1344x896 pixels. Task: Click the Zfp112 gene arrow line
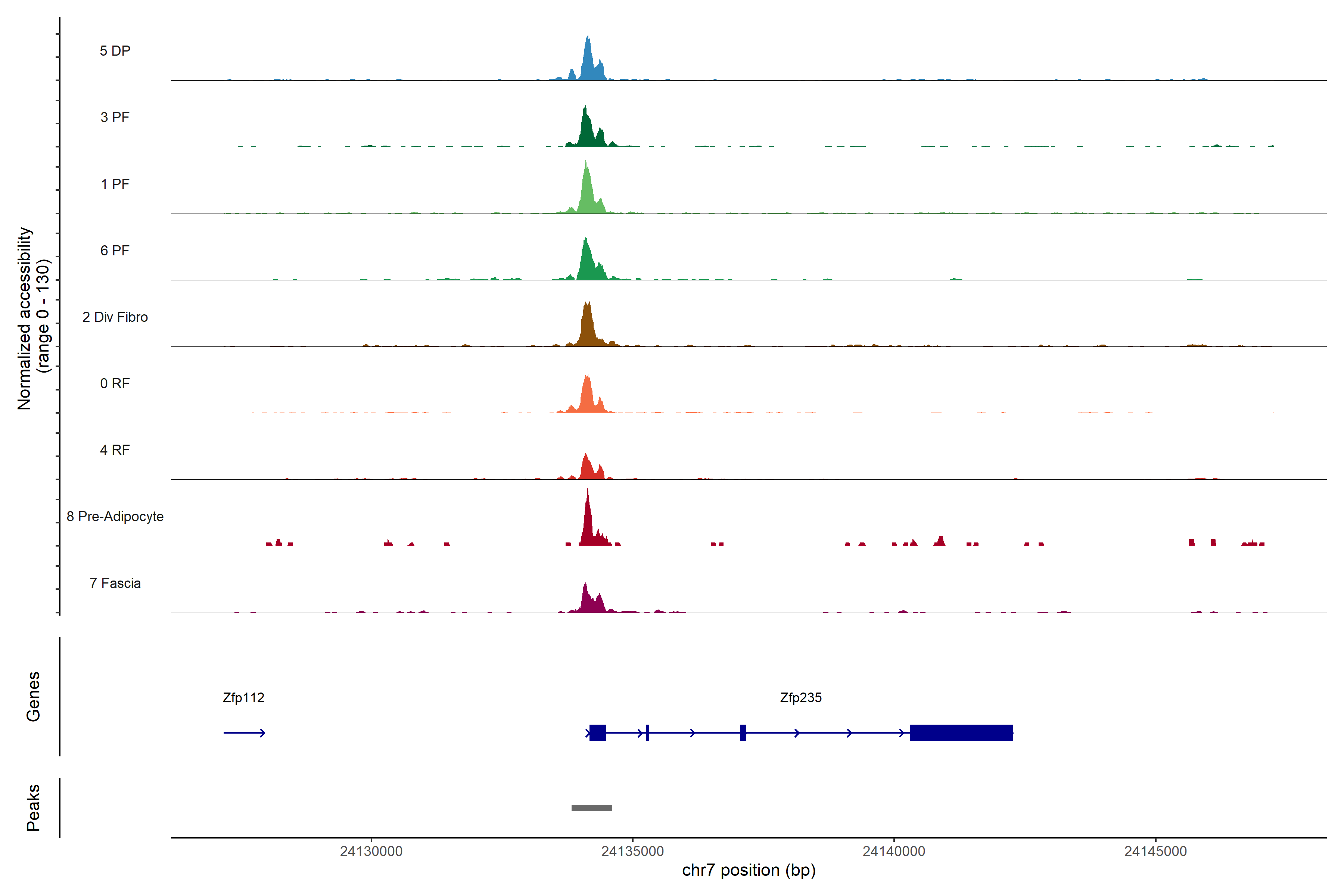pos(244,732)
